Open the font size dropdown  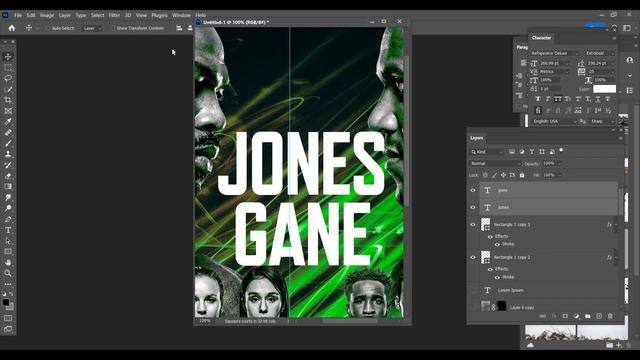pyautogui.click(x=567, y=64)
